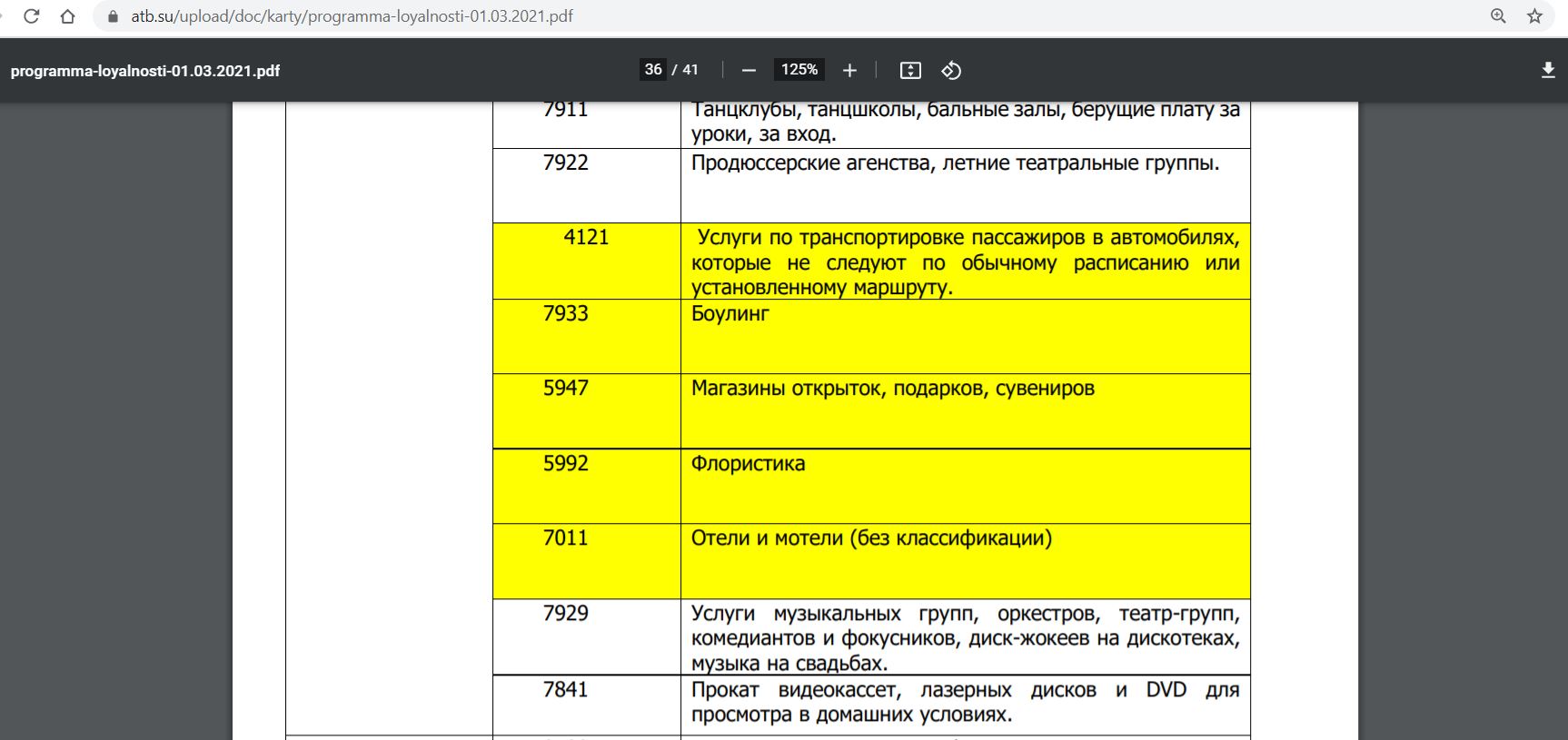Select code 7929 in the table
The height and width of the screenshot is (740, 1568).
[x=566, y=613]
